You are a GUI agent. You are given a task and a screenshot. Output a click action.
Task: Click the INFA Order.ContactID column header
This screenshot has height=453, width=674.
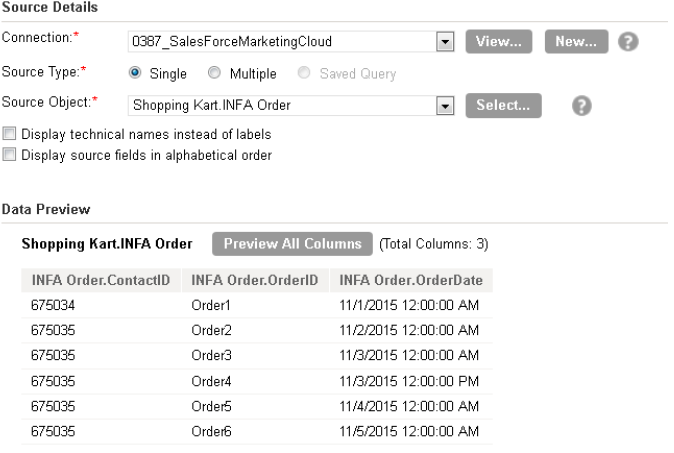pos(101,280)
